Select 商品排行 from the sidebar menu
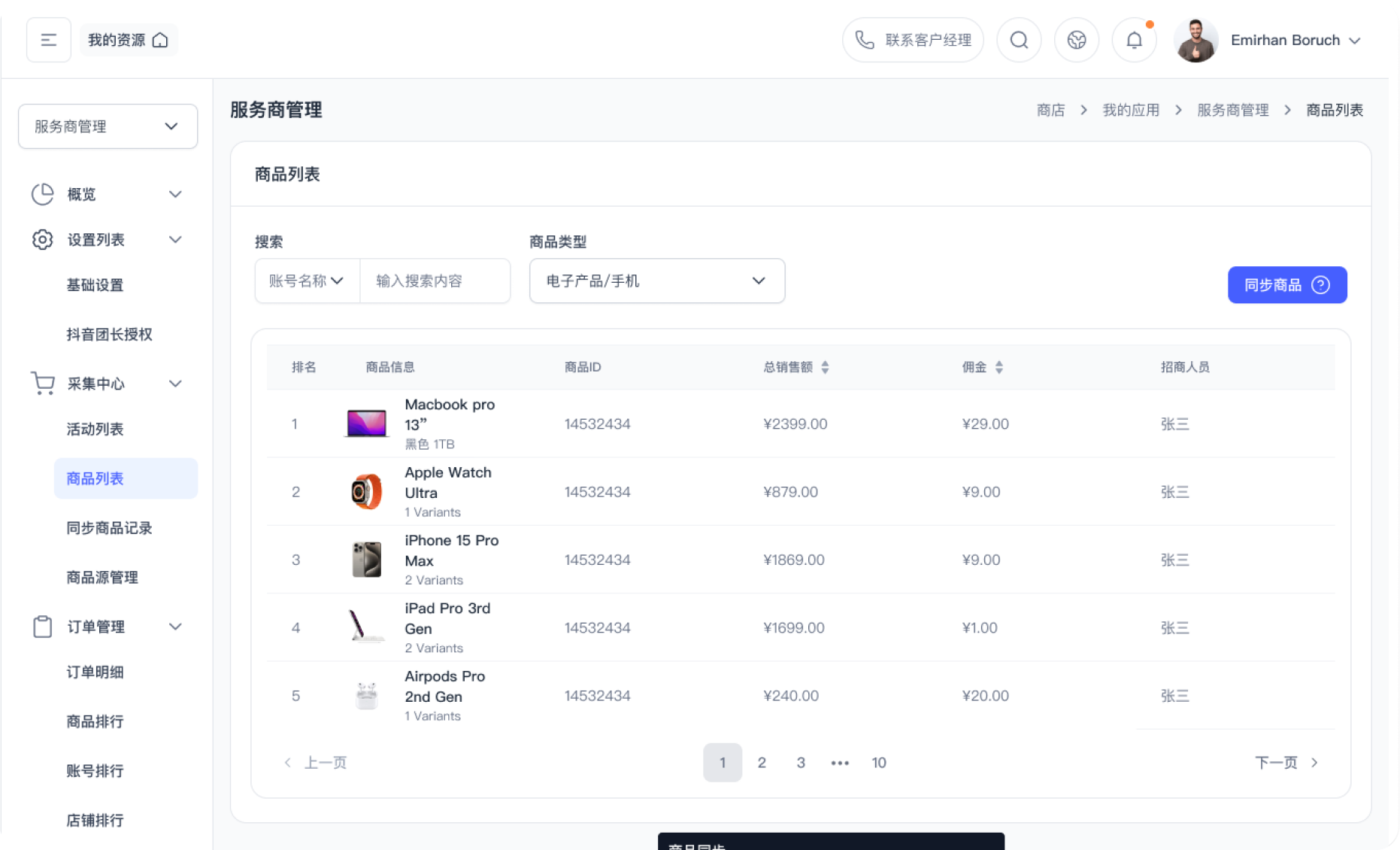1400x850 pixels. point(95,721)
